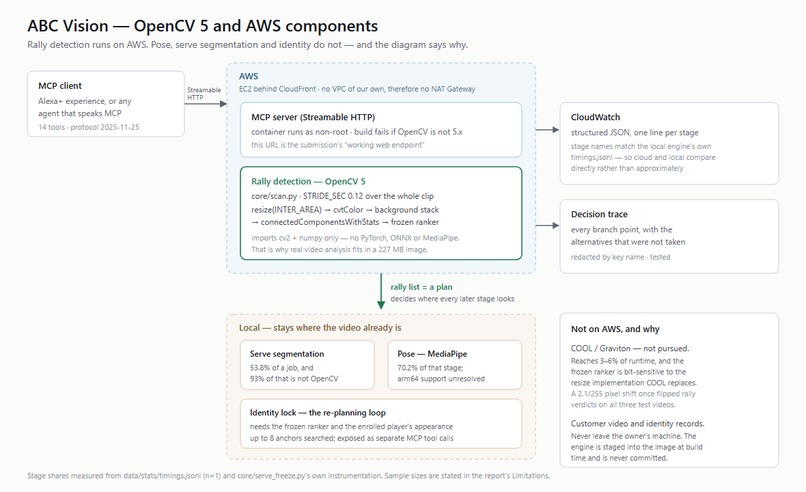Select the Pose — MediaPipe box

point(454,365)
